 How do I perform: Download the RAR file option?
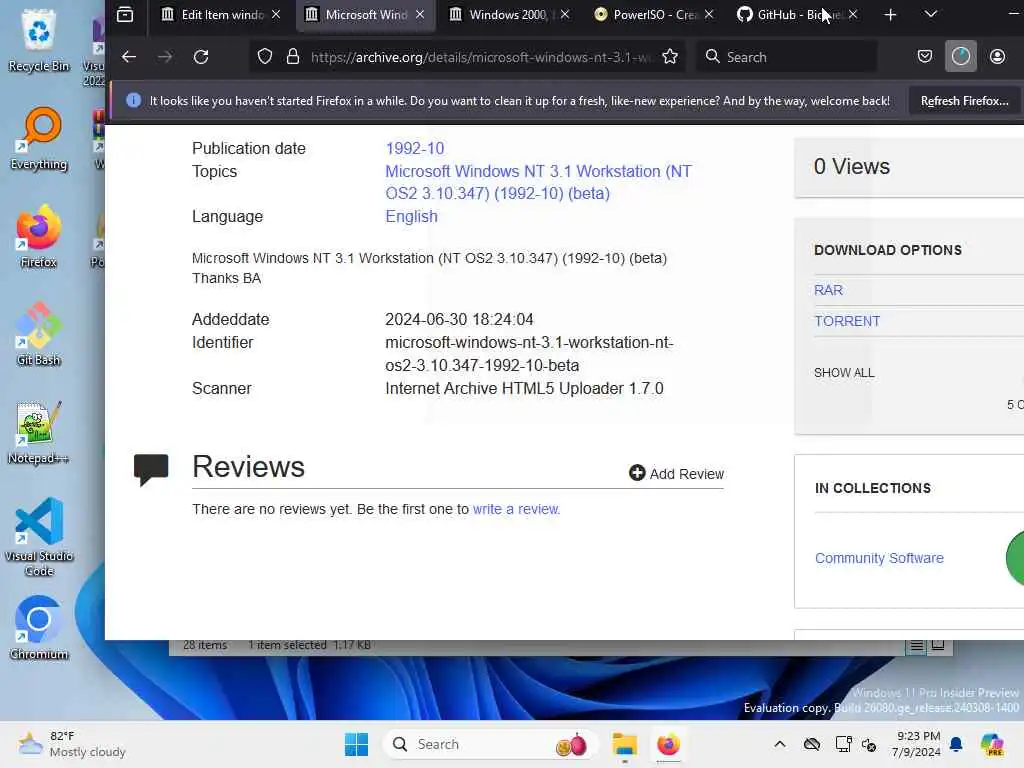[x=828, y=290]
